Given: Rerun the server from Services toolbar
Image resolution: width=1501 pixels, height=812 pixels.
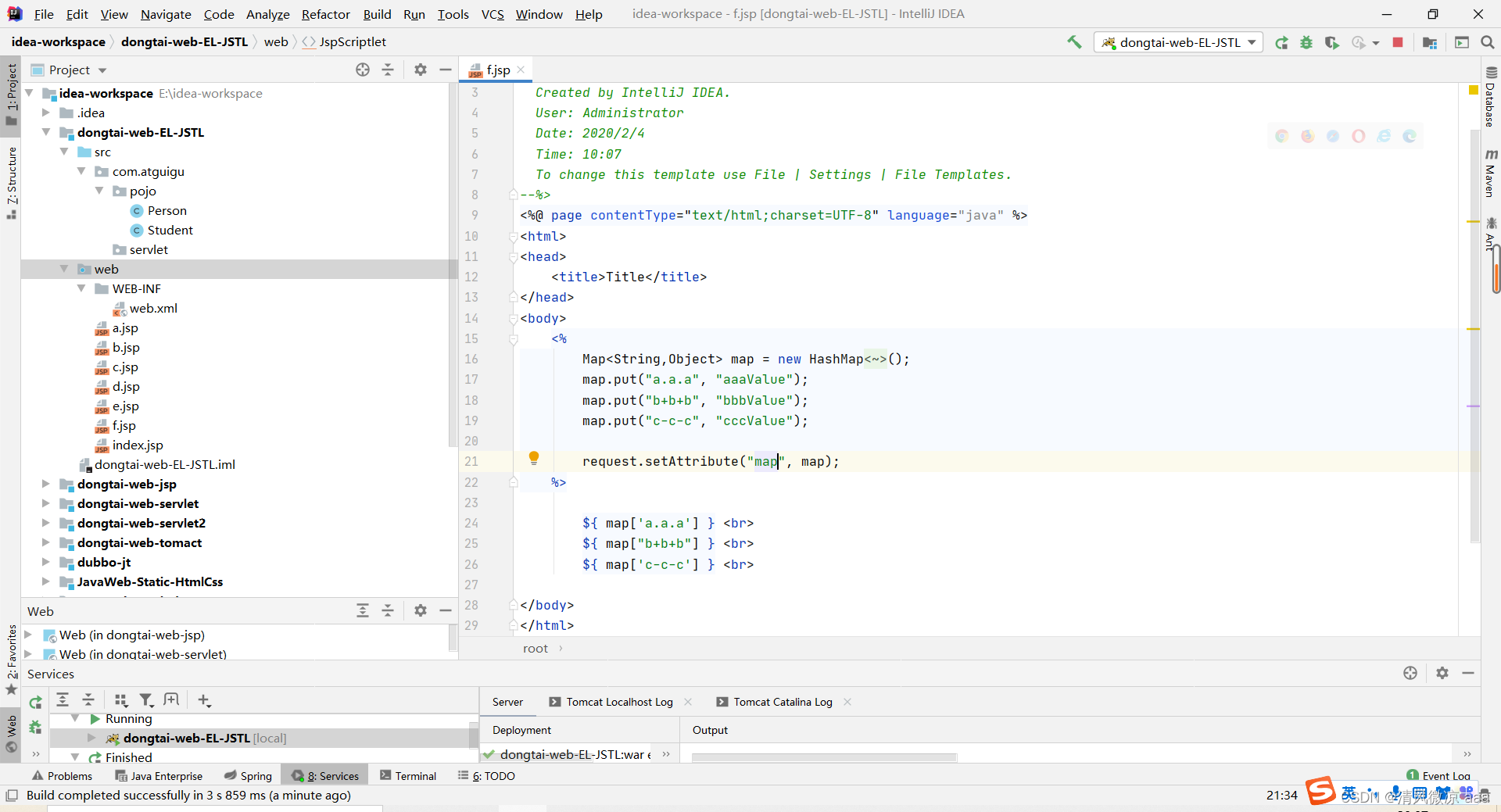Looking at the screenshot, I should pos(35,703).
